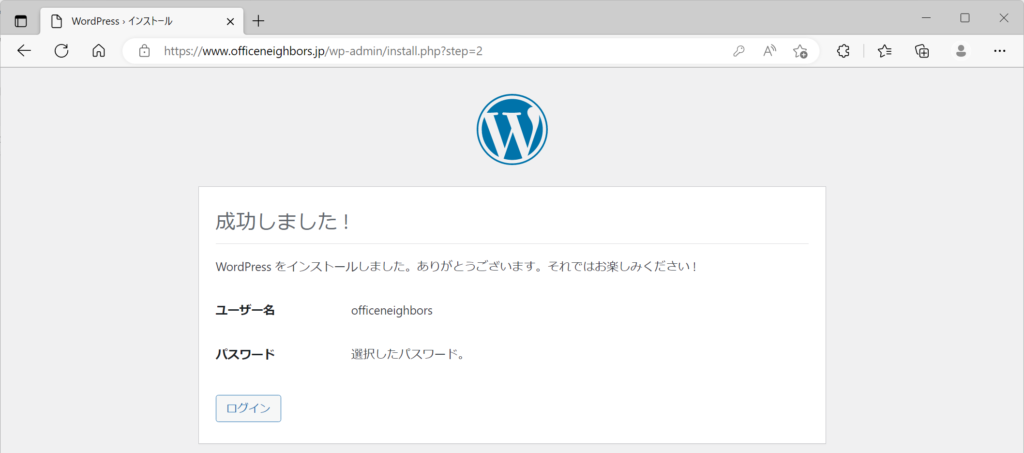Open the Extensions menu
Viewport: 1024px width, 453px height.
point(843,51)
